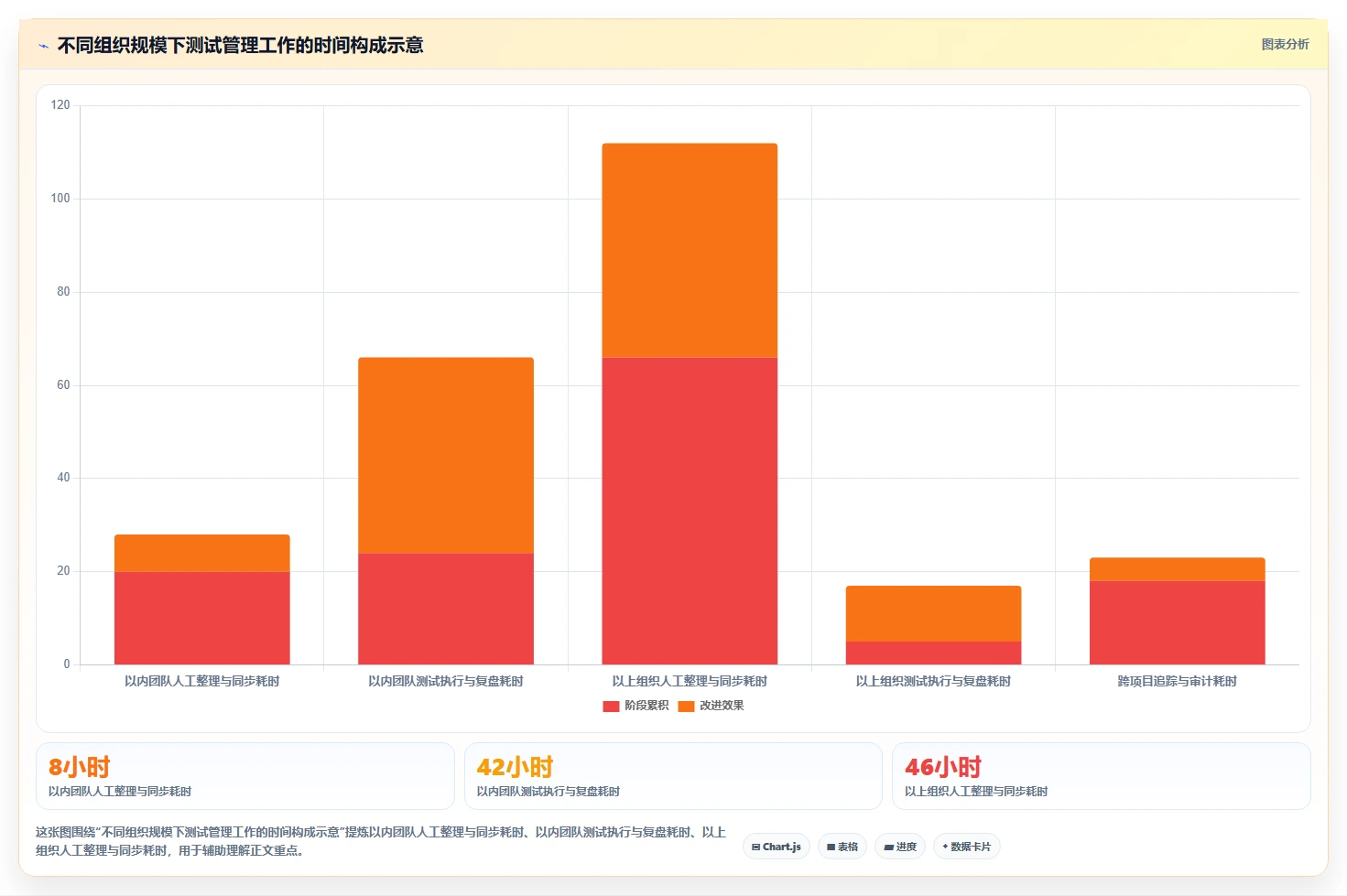Select the Chart.js tag

tap(777, 847)
